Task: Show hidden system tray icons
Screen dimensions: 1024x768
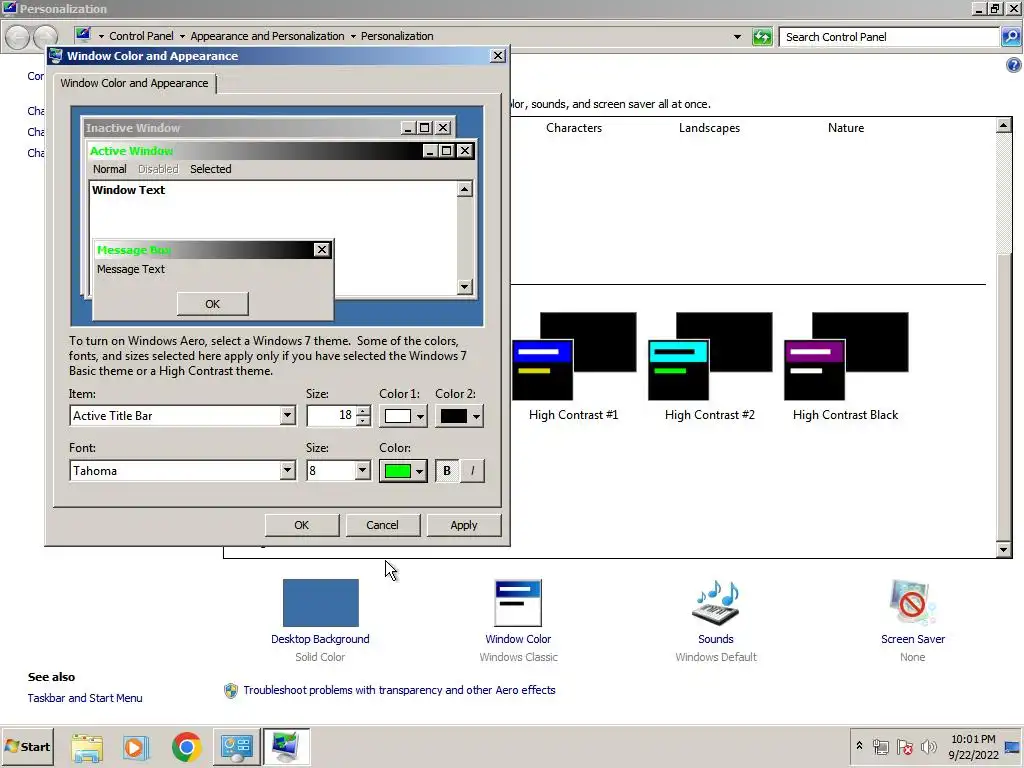Action: click(x=859, y=746)
